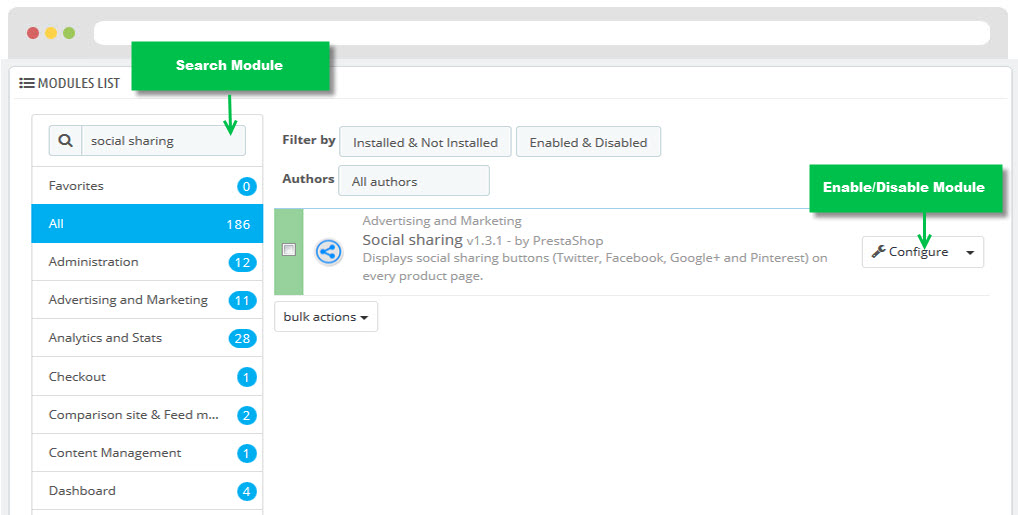Select the All category
Screen dimensions: 1018x515
(147, 223)
